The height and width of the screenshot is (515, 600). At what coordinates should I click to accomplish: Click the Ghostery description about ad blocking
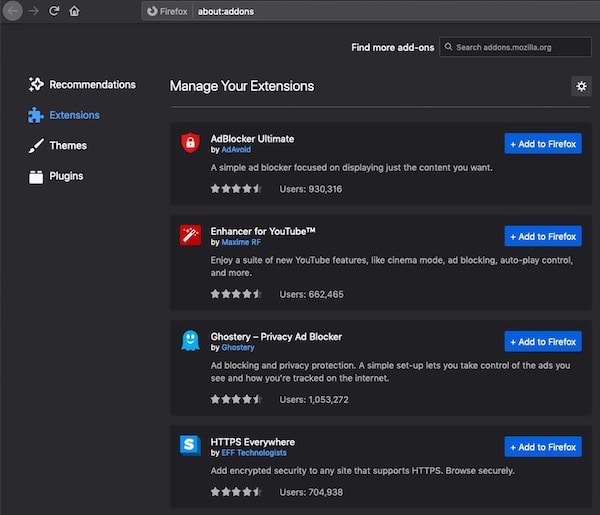390,372
